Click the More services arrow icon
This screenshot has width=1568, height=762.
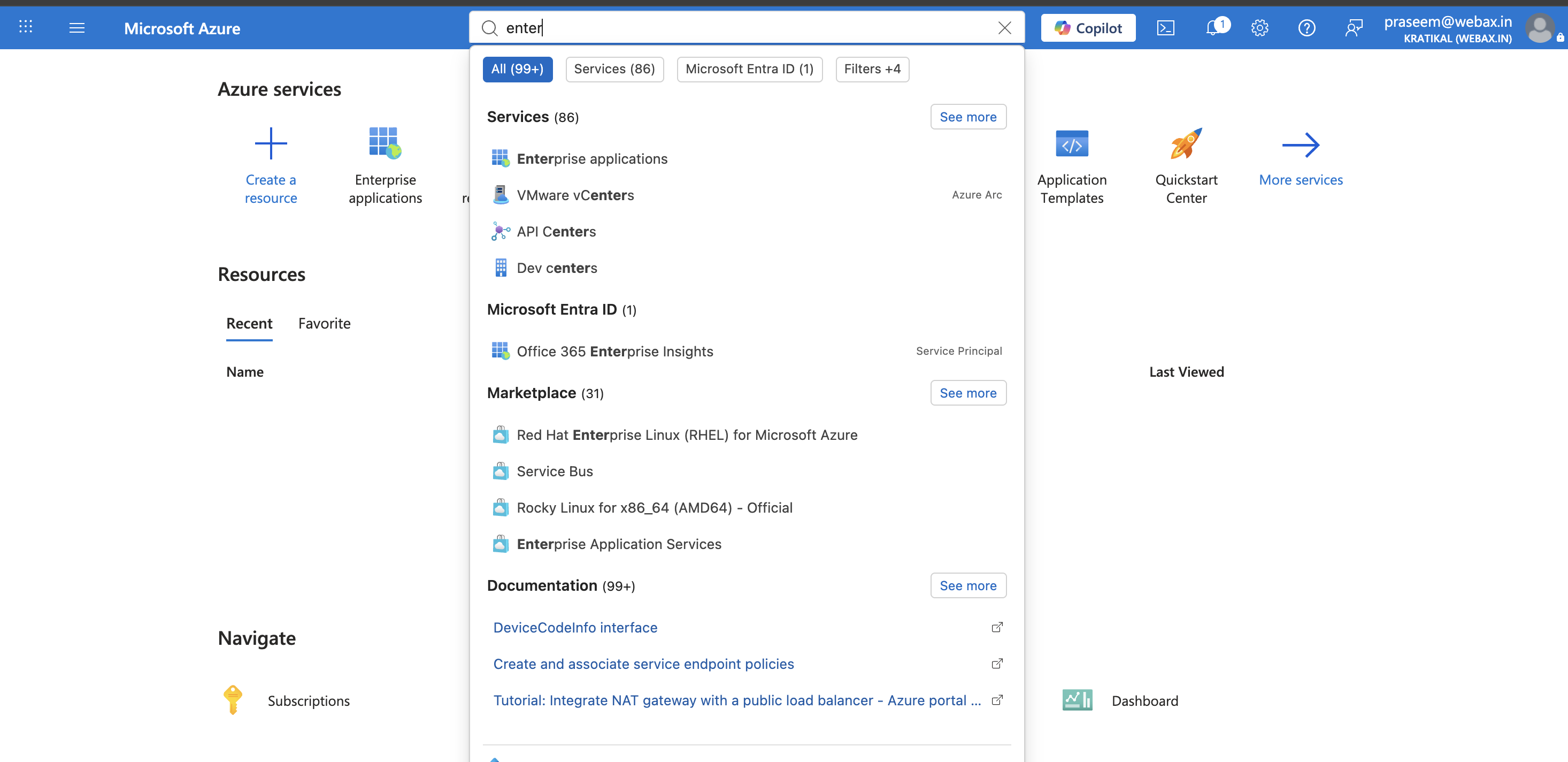1301,145
